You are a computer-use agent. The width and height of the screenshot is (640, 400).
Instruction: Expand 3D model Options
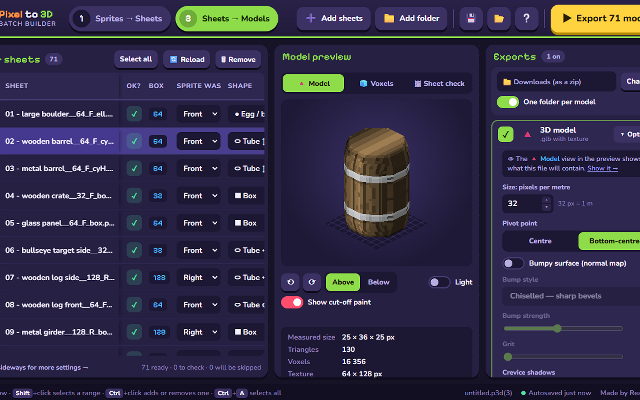pos(627,134)
